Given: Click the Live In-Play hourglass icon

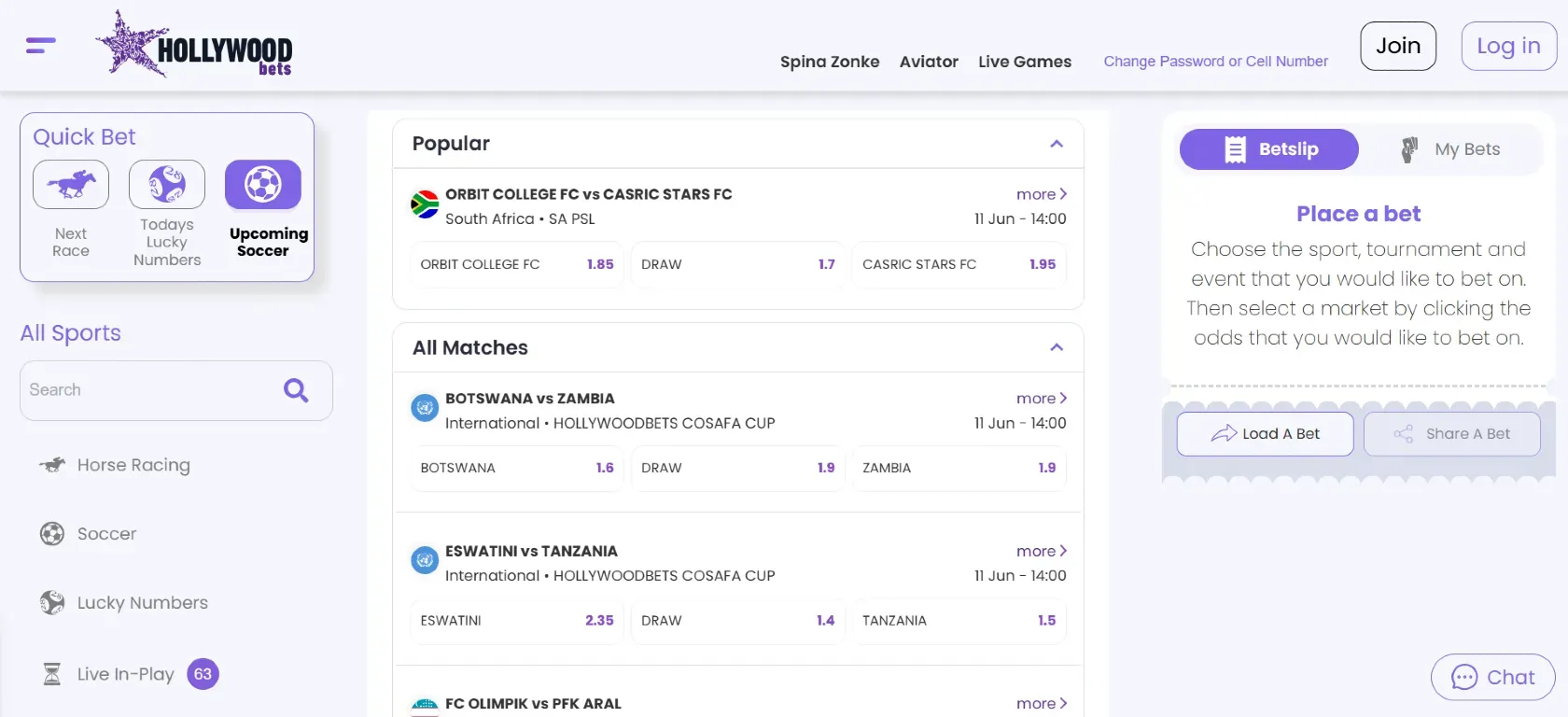Looking at the screenshot, I should pos(52,674).
